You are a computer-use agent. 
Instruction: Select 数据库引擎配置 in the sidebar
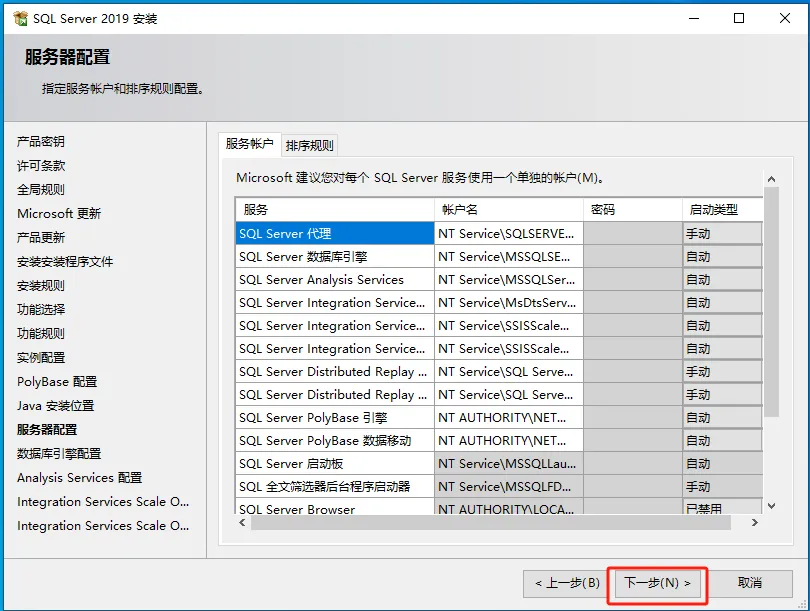[59, 453]
